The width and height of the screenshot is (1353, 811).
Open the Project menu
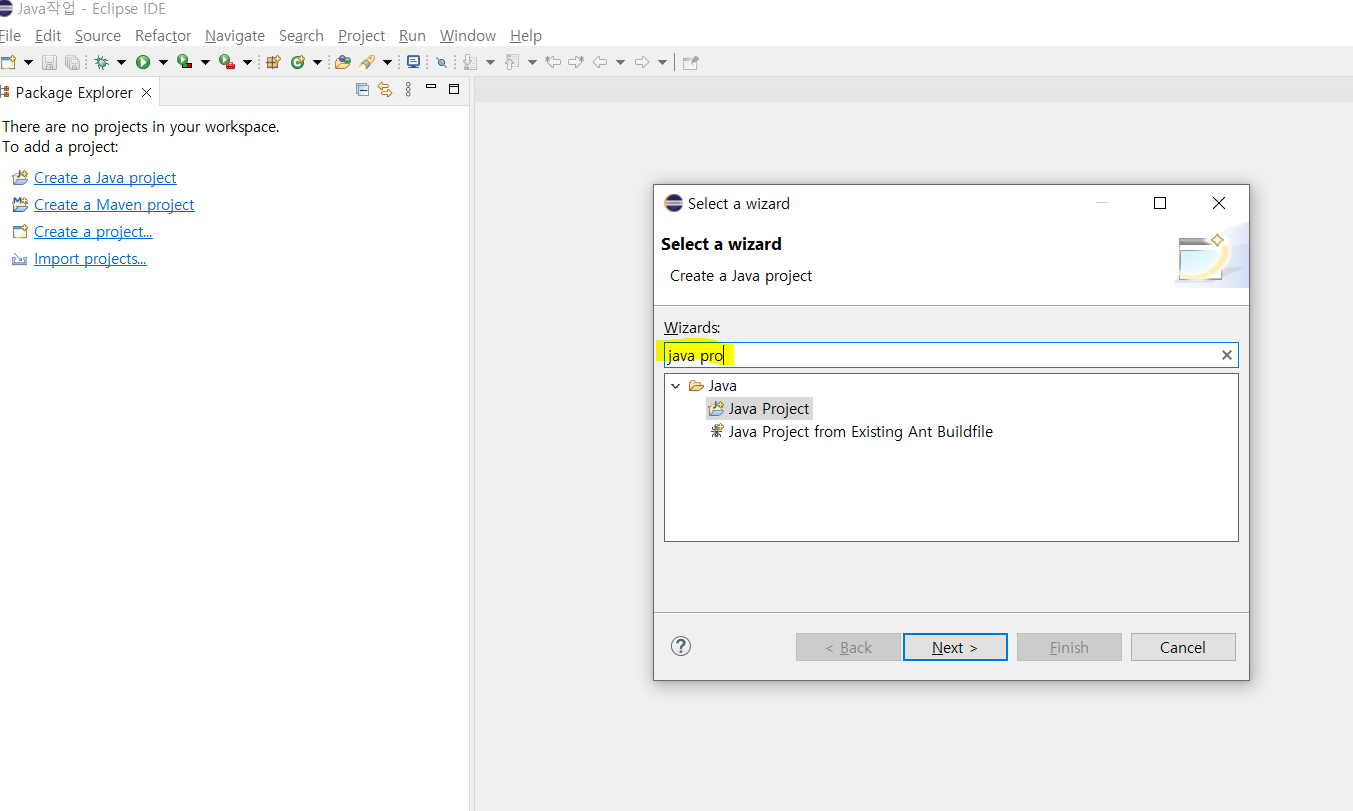(x=361, y=36)
